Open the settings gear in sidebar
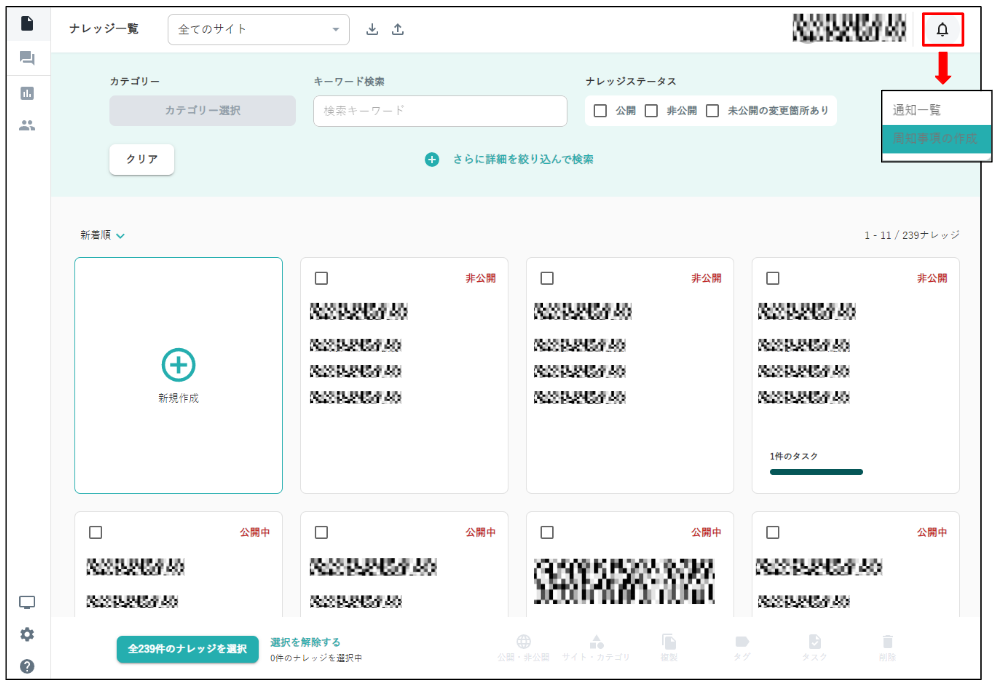 click(27, 634)
